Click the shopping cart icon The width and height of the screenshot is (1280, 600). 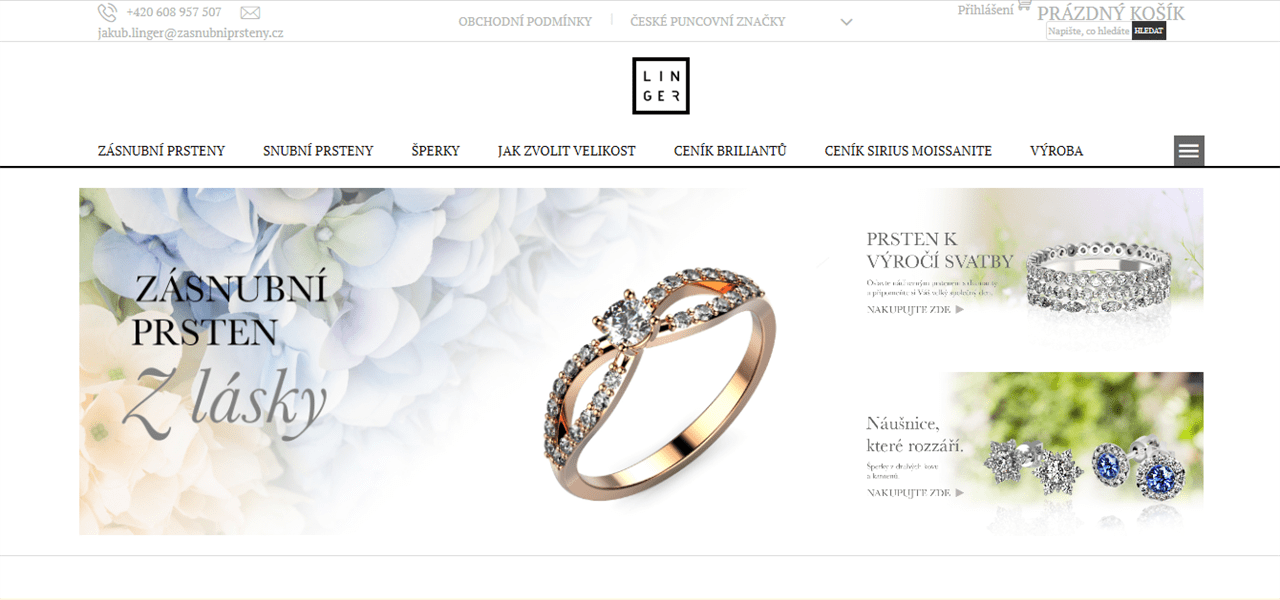[1024, 7]
